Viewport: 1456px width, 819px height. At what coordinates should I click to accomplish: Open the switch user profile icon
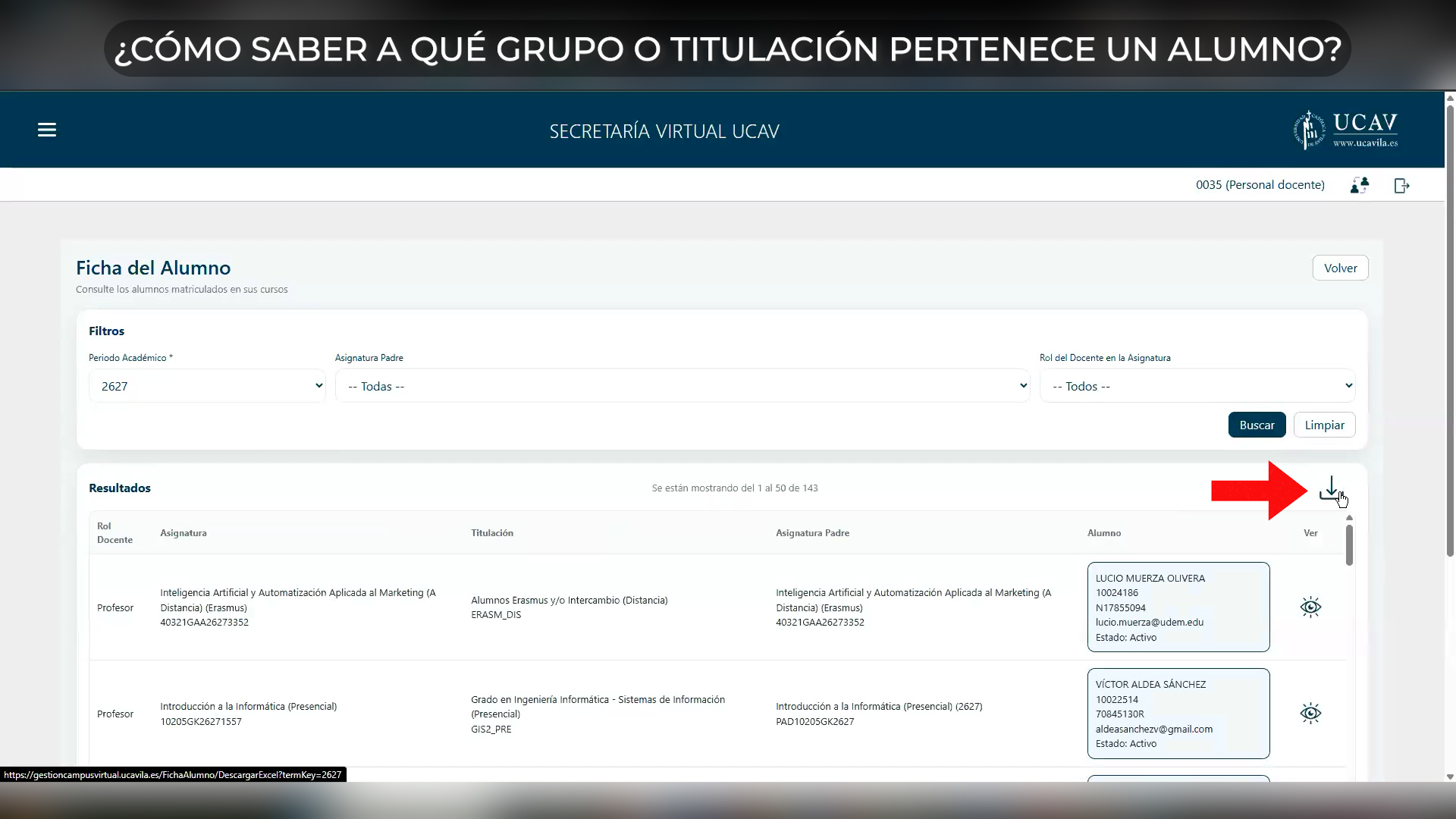coord(1360,185)
